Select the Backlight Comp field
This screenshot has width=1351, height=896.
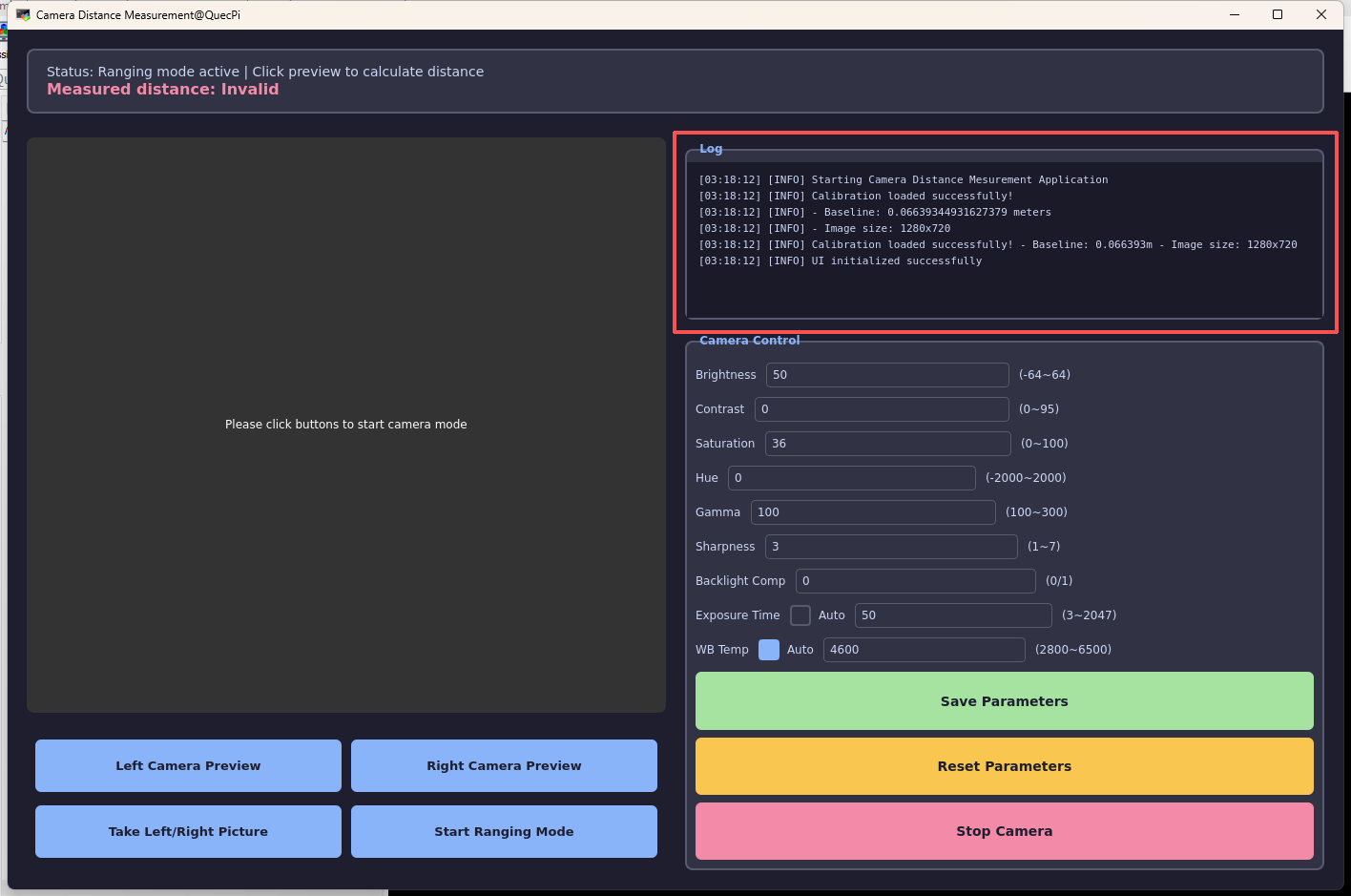point(915,581)
